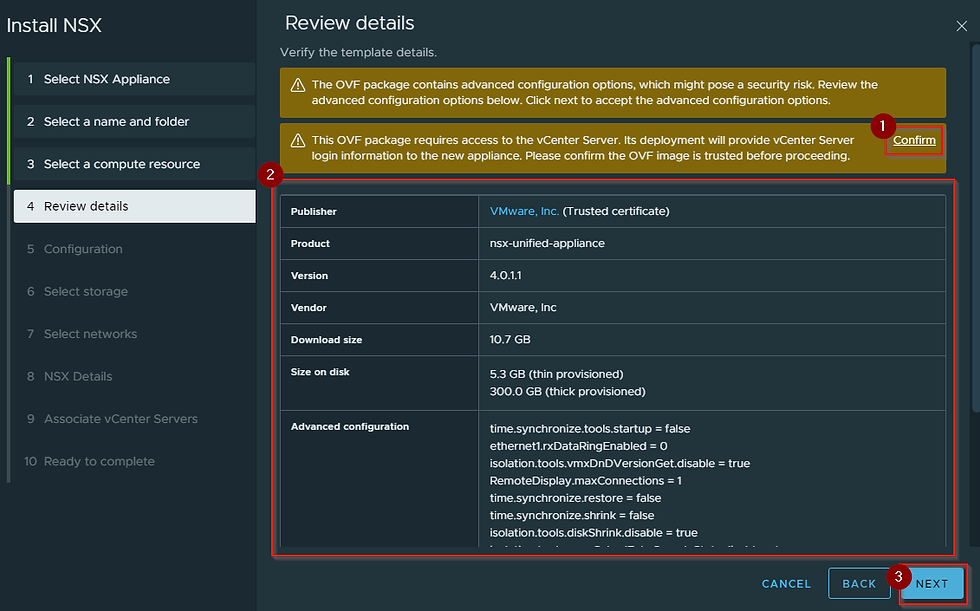Image resolution: width=980 pixels, height=611 pixels.
Task: Click the Vendor row label
Action: (309, 307)
